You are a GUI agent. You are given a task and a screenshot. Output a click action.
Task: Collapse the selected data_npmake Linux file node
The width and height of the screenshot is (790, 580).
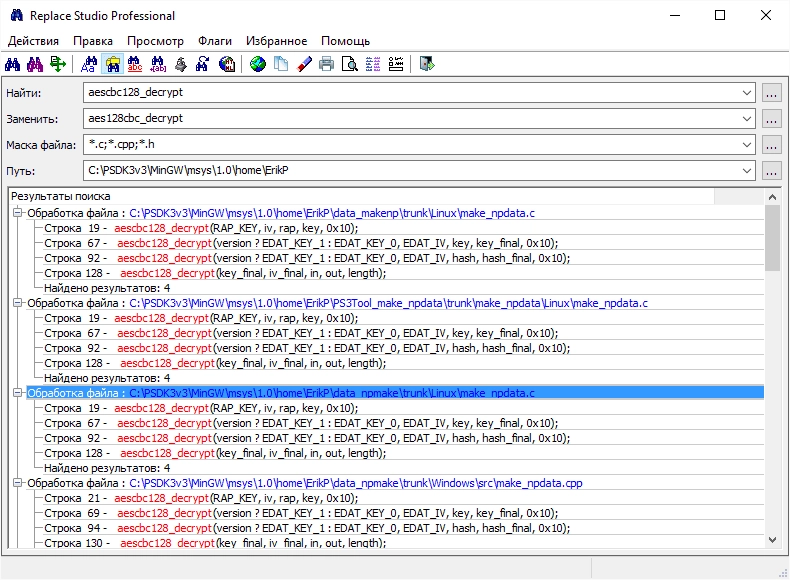18,393
